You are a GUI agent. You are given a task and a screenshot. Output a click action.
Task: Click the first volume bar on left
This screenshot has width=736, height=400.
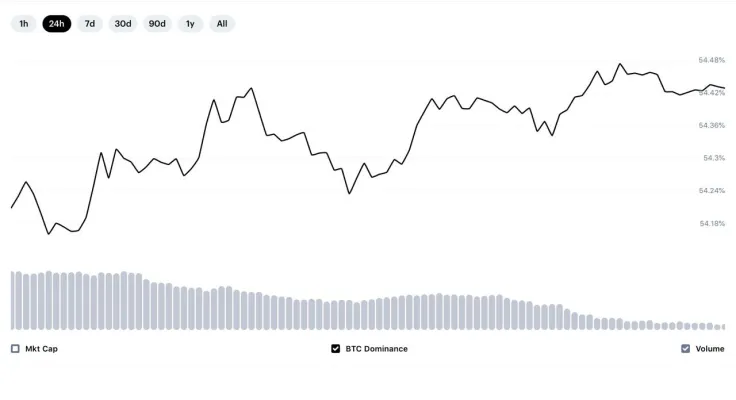pos(13,300)
